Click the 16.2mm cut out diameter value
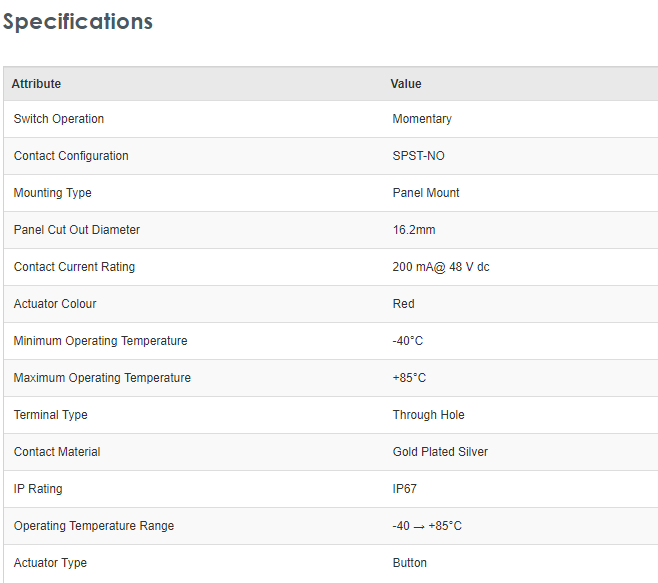 pos(414,230)
